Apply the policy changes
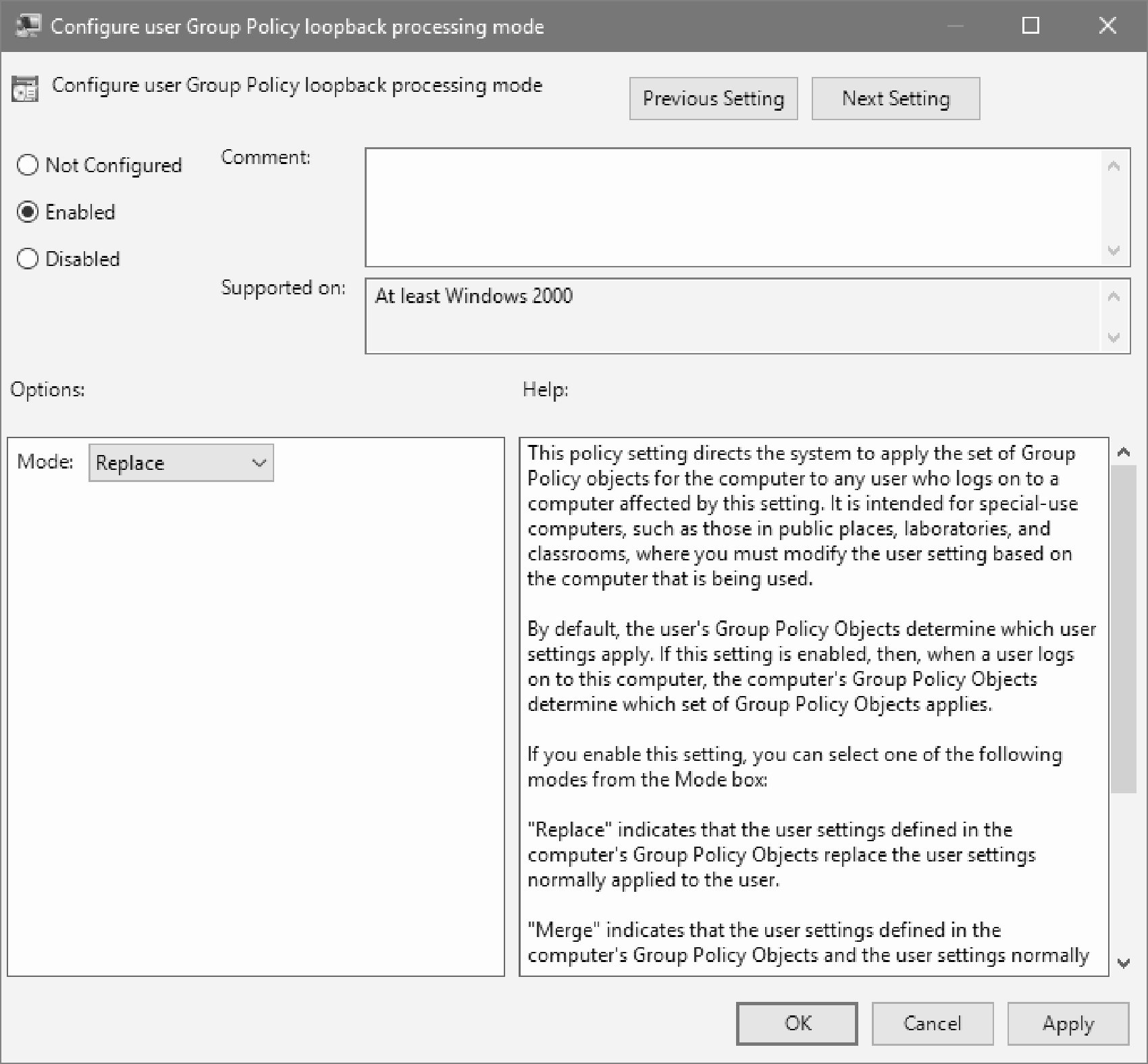The height and width of the screenshot is (1064, 1148). click(x=1068, y=1023)
